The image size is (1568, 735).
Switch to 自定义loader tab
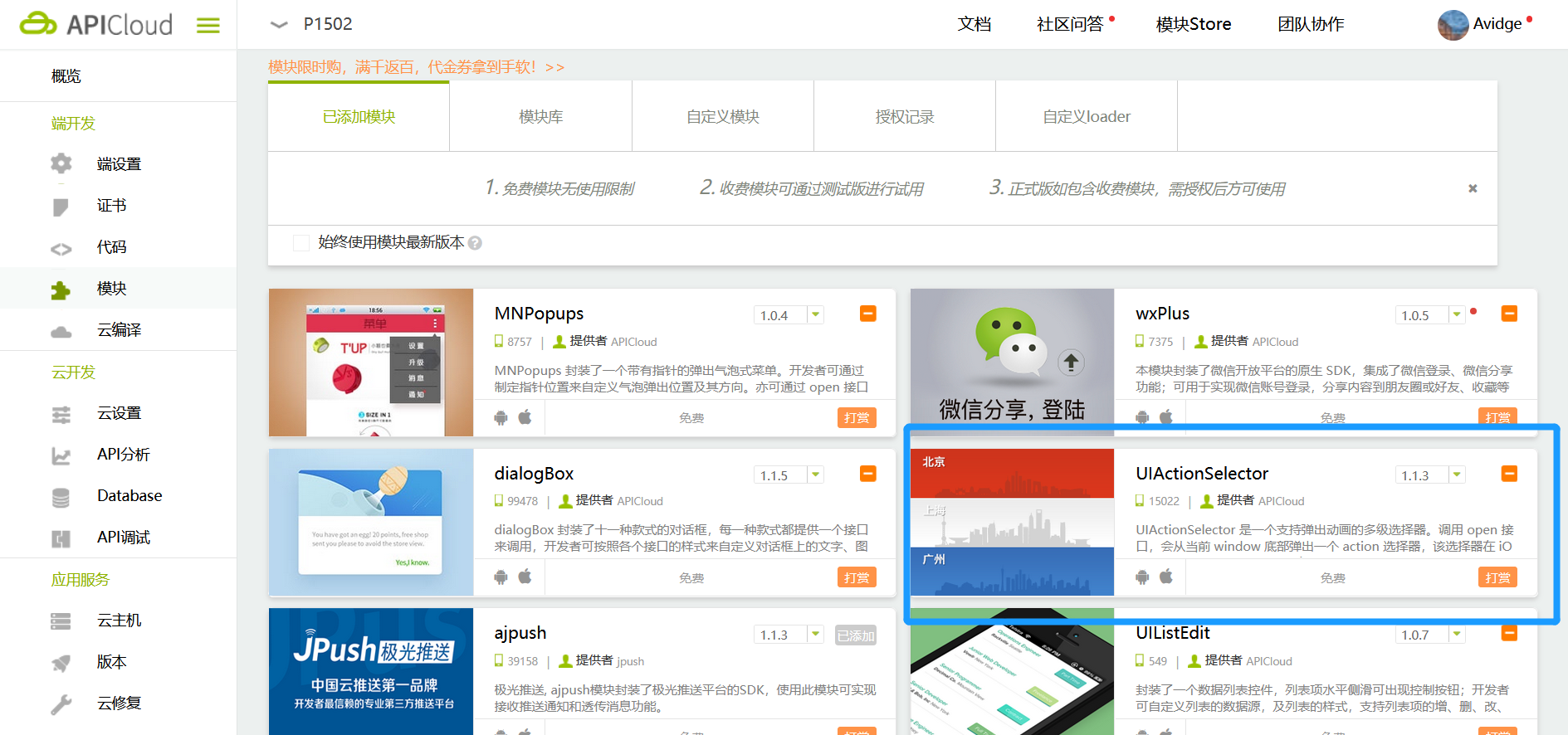pos(1087,116)
